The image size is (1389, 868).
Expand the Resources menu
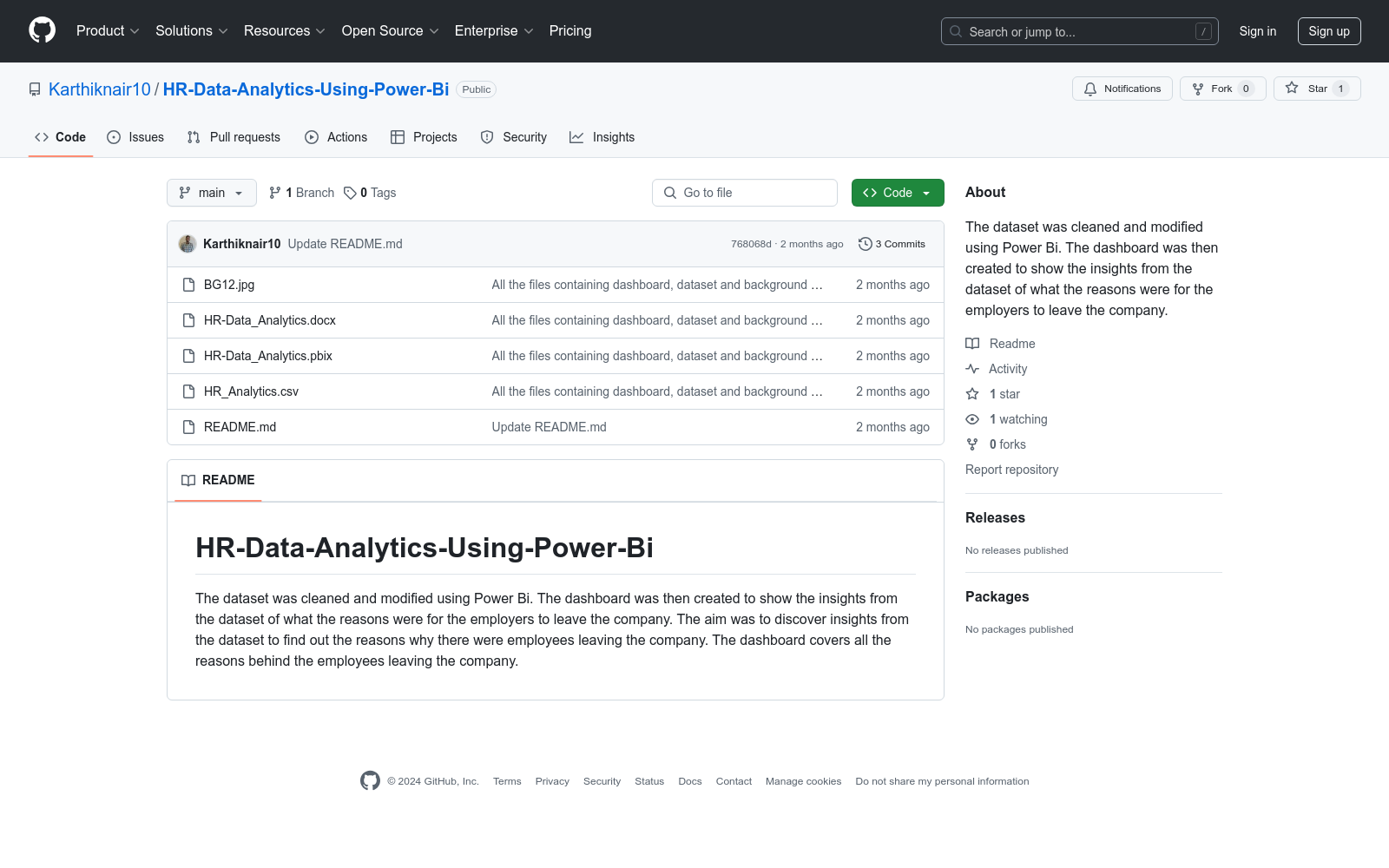point(285,30)
